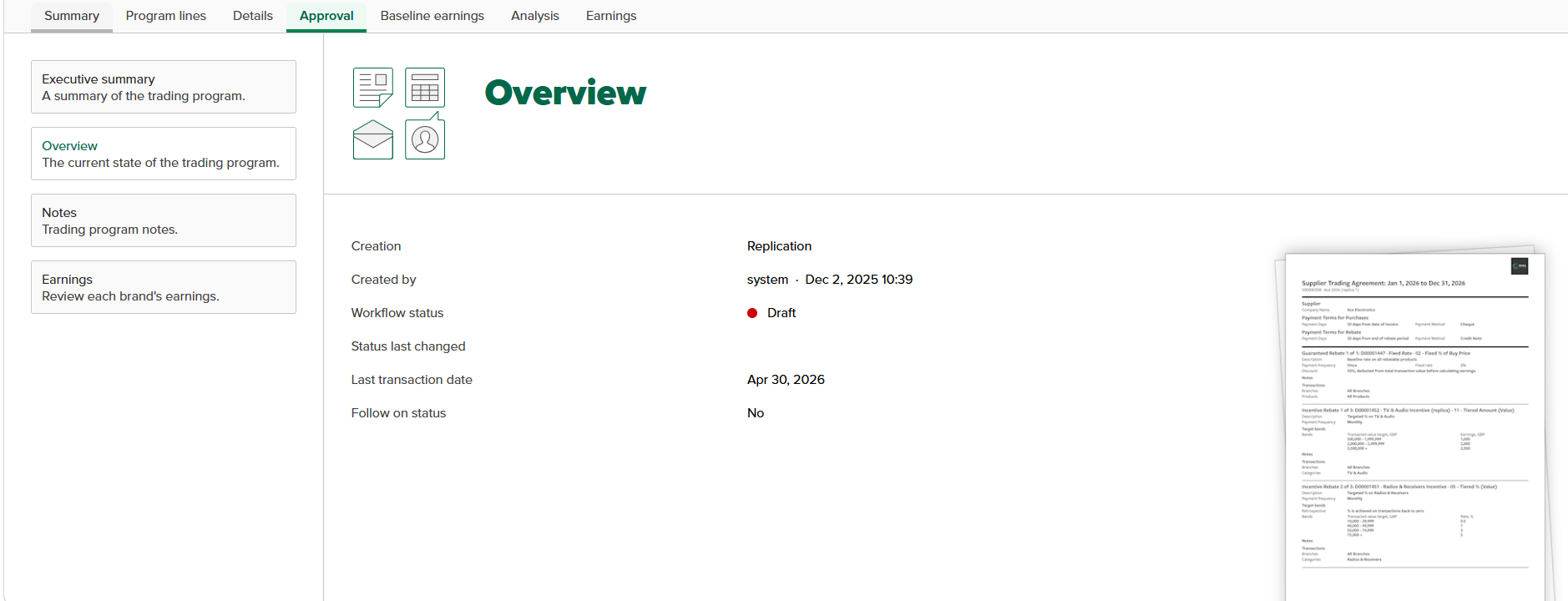
Task: Switch to the Program lines tab
Action: pyautogui.click(x=166, y=16)
